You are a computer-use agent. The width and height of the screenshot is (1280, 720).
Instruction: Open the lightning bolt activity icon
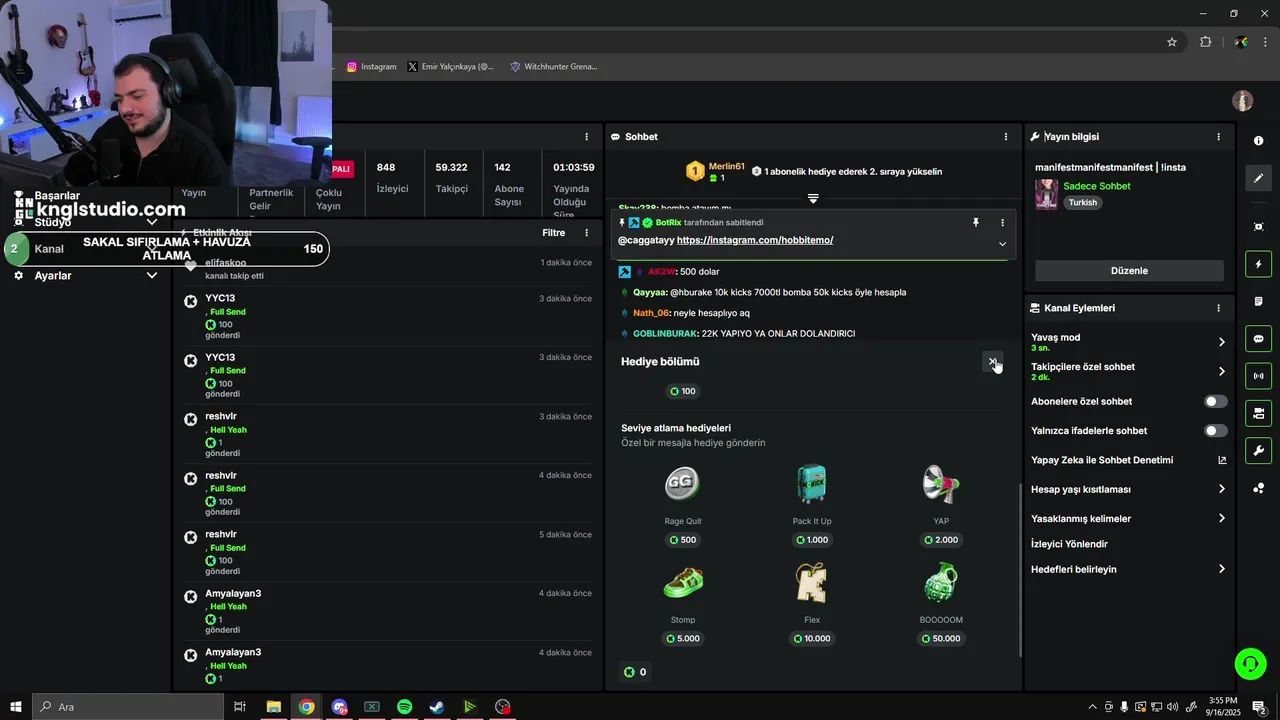[x=1258, y=264]
